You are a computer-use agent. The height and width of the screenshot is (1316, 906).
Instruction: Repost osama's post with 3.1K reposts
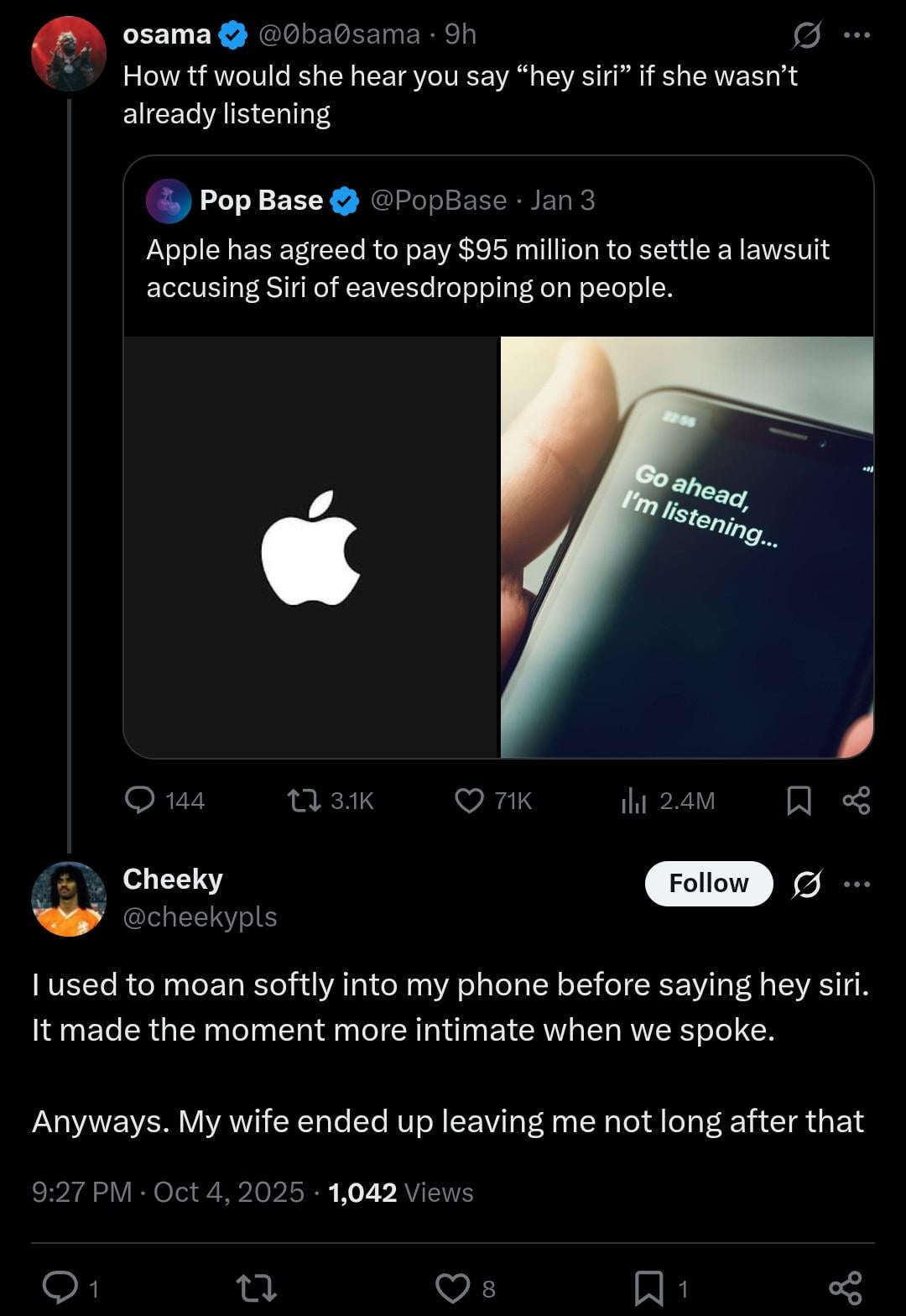tap(304, 800)
